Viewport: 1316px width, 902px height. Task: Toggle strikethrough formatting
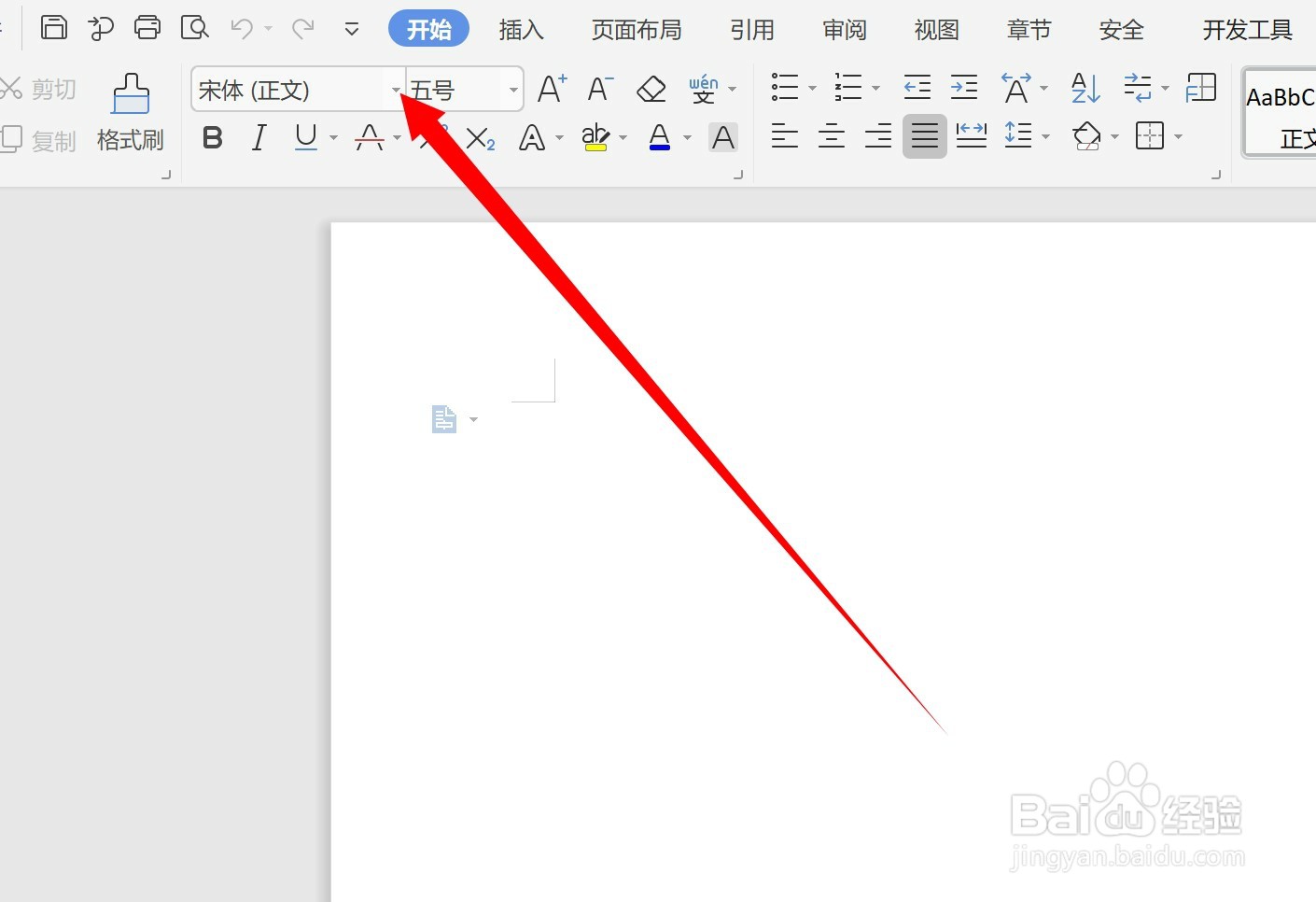[370, 138]
